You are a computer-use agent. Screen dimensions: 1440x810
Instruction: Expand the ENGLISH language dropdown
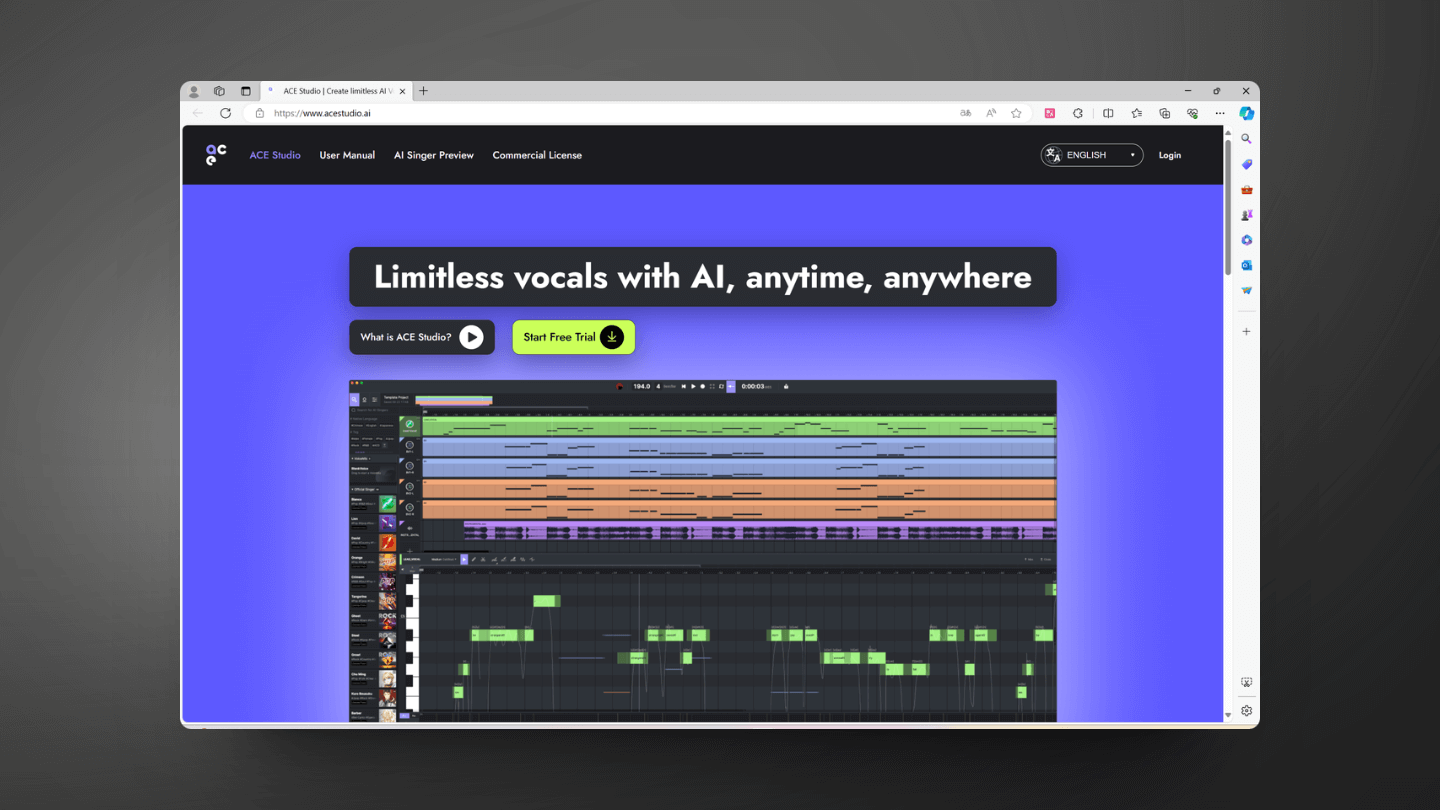click(x=1092, y=155)
